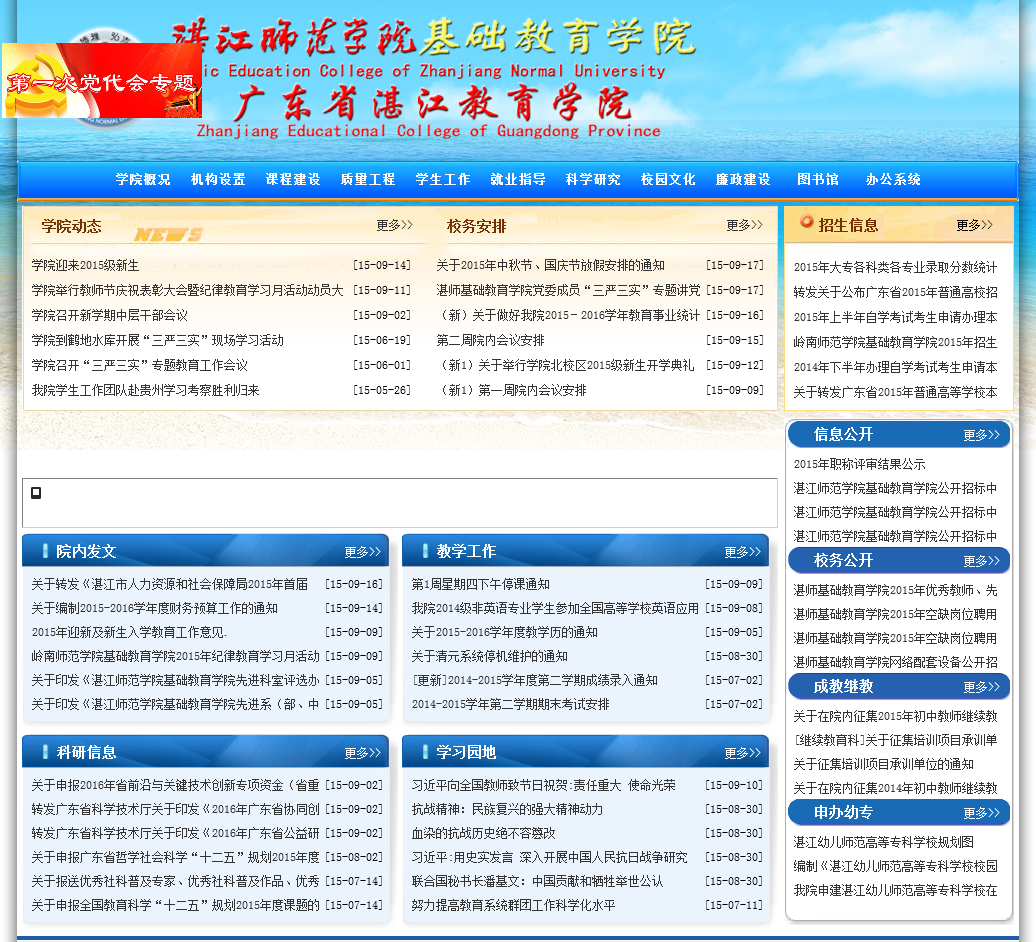Image resolution: width=1036 pixels, height=942 pixels.
Task: Open 湛江幼儿师范高等专科学校规划图
Action: 883,842
